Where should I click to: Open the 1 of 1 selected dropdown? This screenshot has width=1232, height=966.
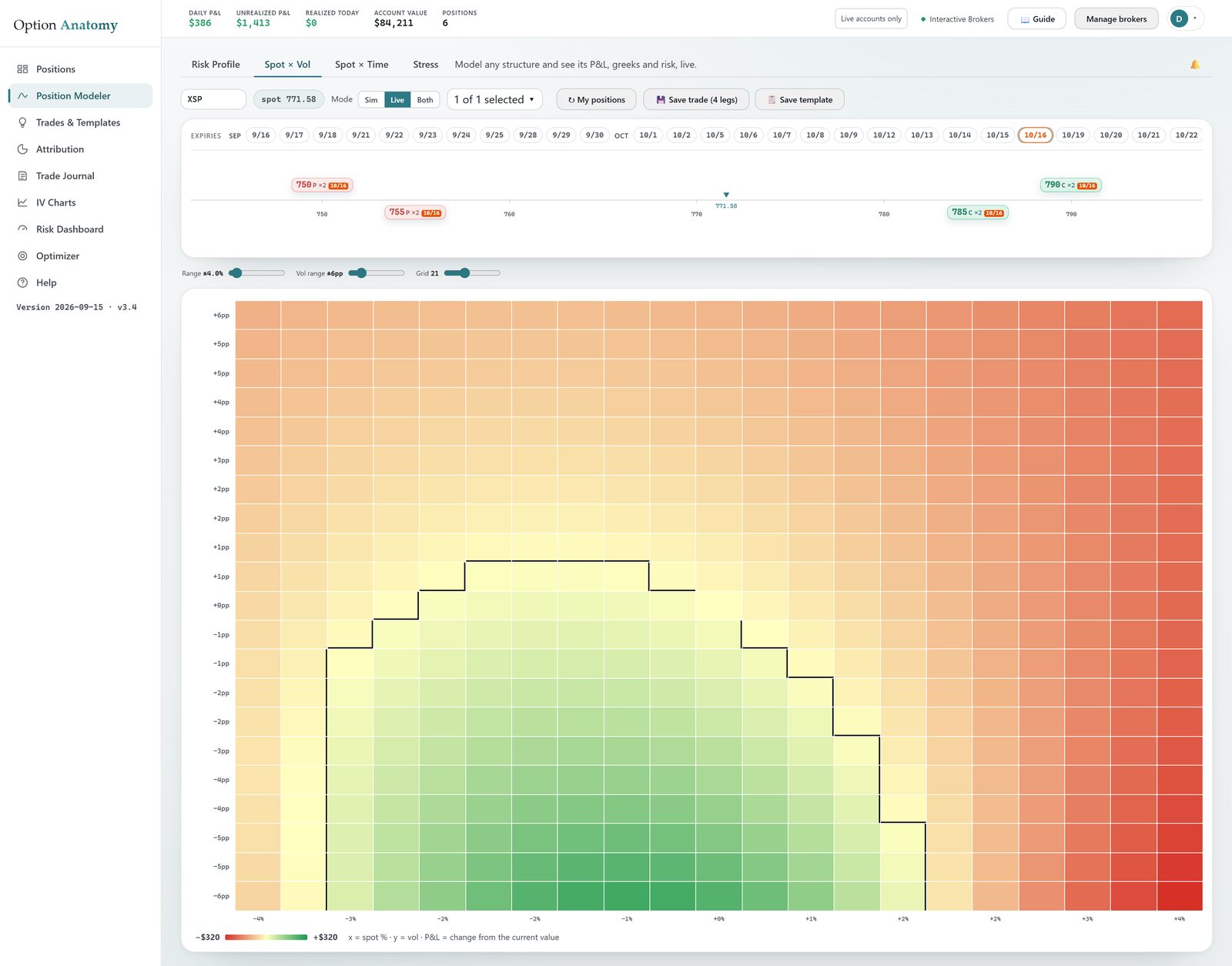coord(494,99)
